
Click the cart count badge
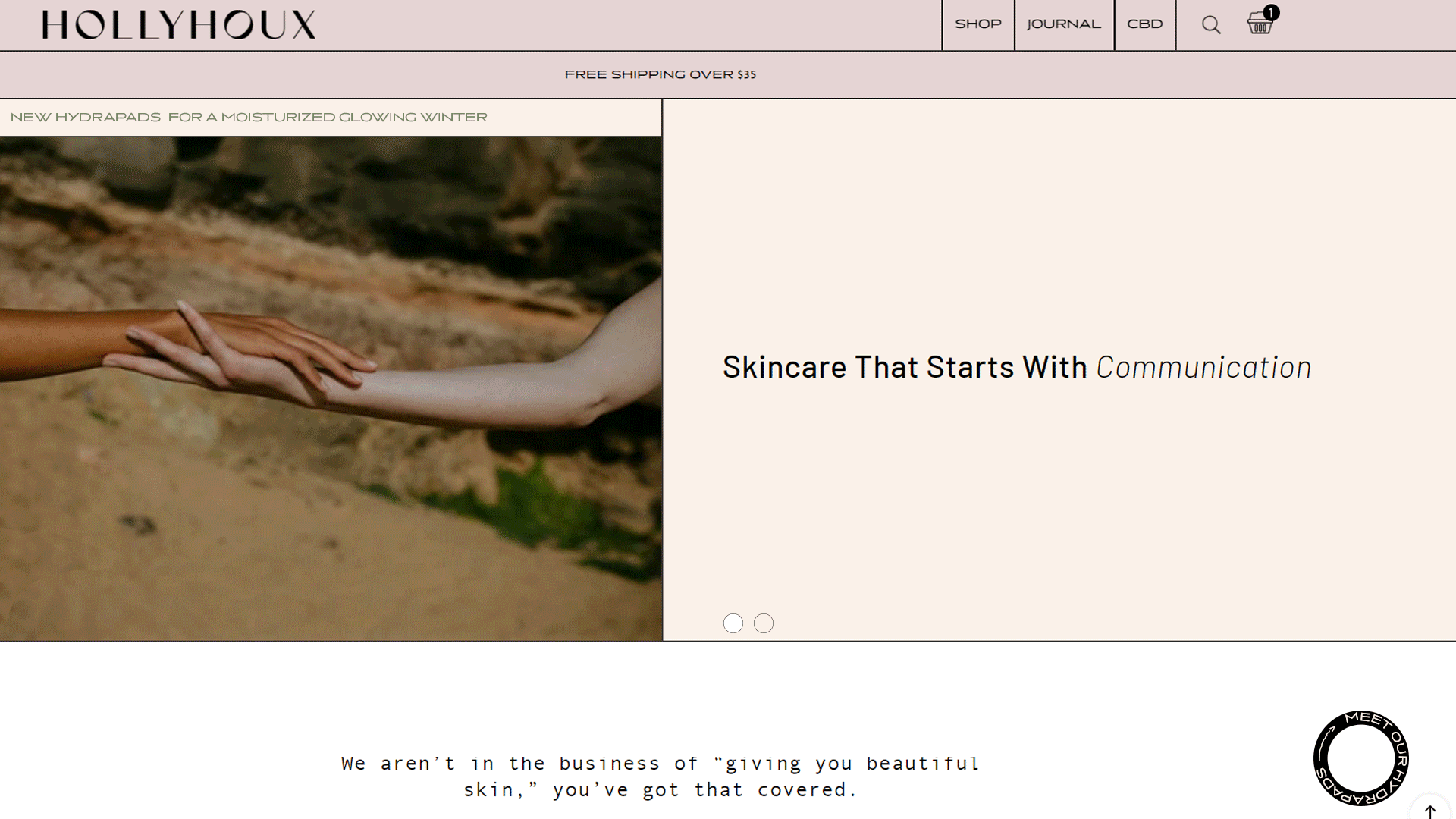1272,13
